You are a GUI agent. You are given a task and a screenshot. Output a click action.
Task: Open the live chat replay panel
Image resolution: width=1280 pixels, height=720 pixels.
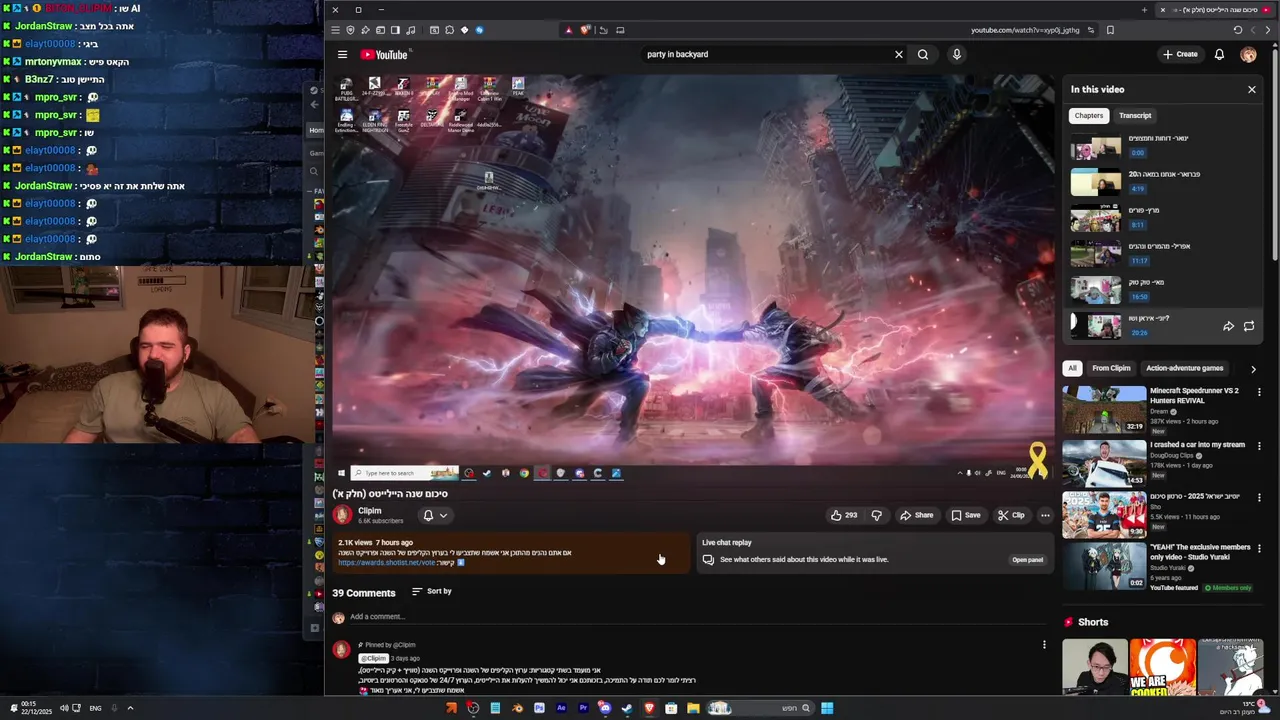tap(1027, 560)
